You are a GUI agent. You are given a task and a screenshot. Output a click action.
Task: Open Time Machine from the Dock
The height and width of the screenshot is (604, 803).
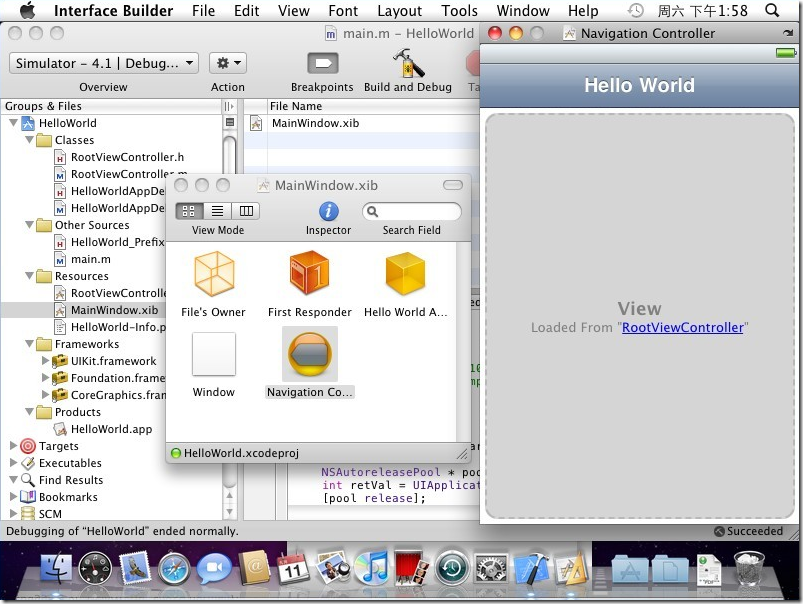(x=451, y=568)
